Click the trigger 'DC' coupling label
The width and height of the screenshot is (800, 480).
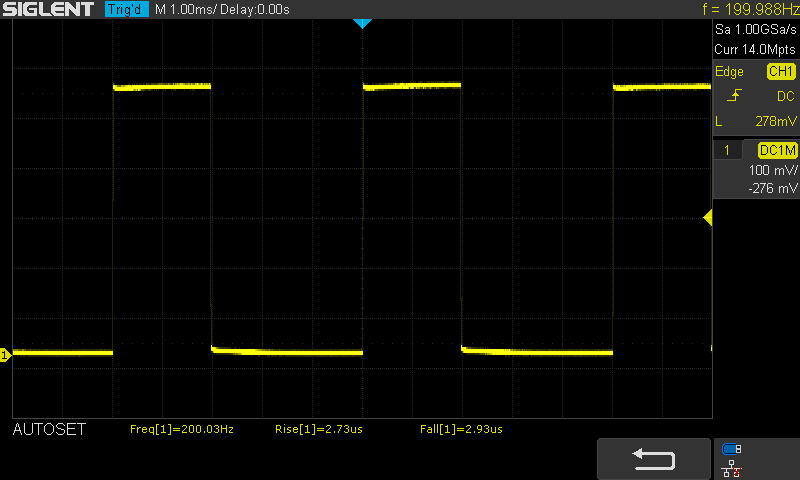(786, 96)
